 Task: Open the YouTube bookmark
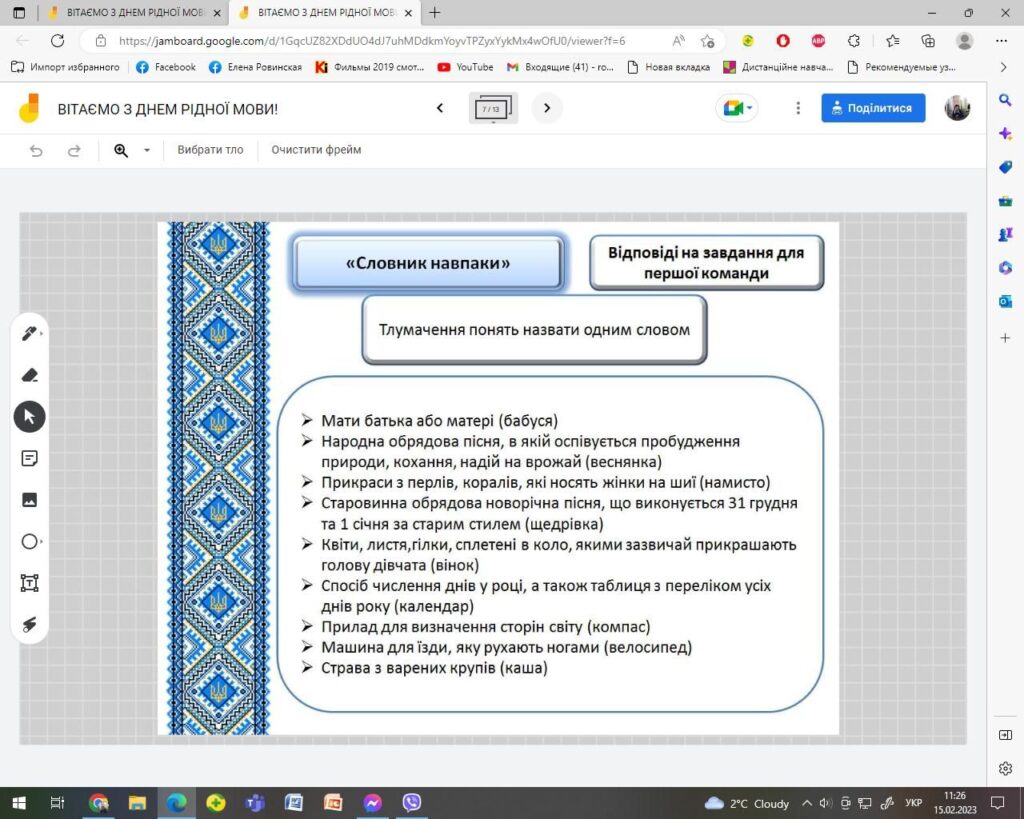[465, 67]
